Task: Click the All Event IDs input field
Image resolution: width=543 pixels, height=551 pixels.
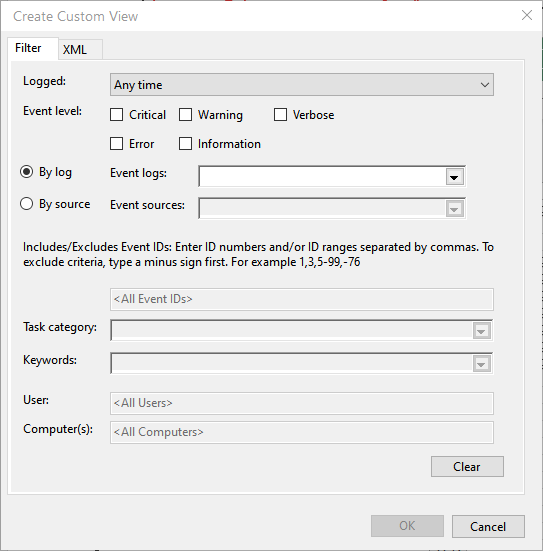Action: [302, 299]
